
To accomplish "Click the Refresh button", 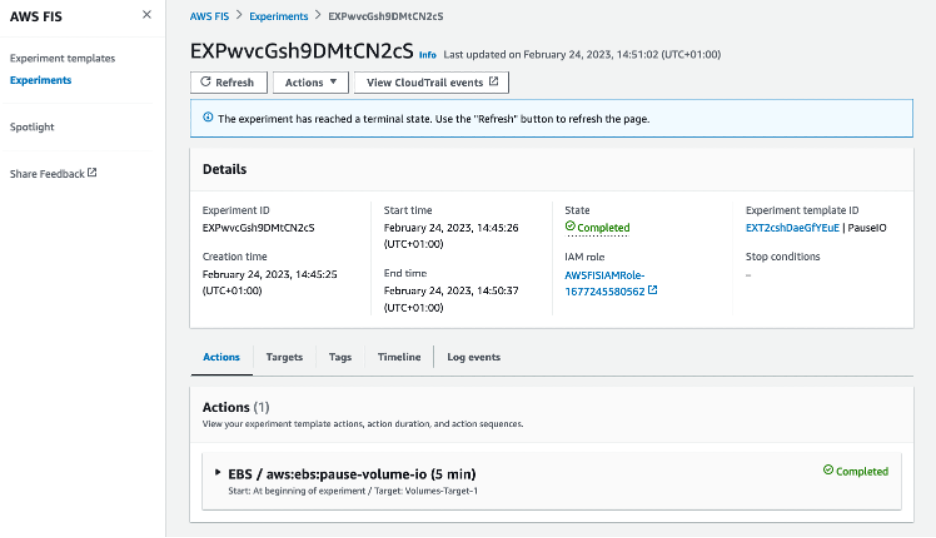I will coord(228,82).
